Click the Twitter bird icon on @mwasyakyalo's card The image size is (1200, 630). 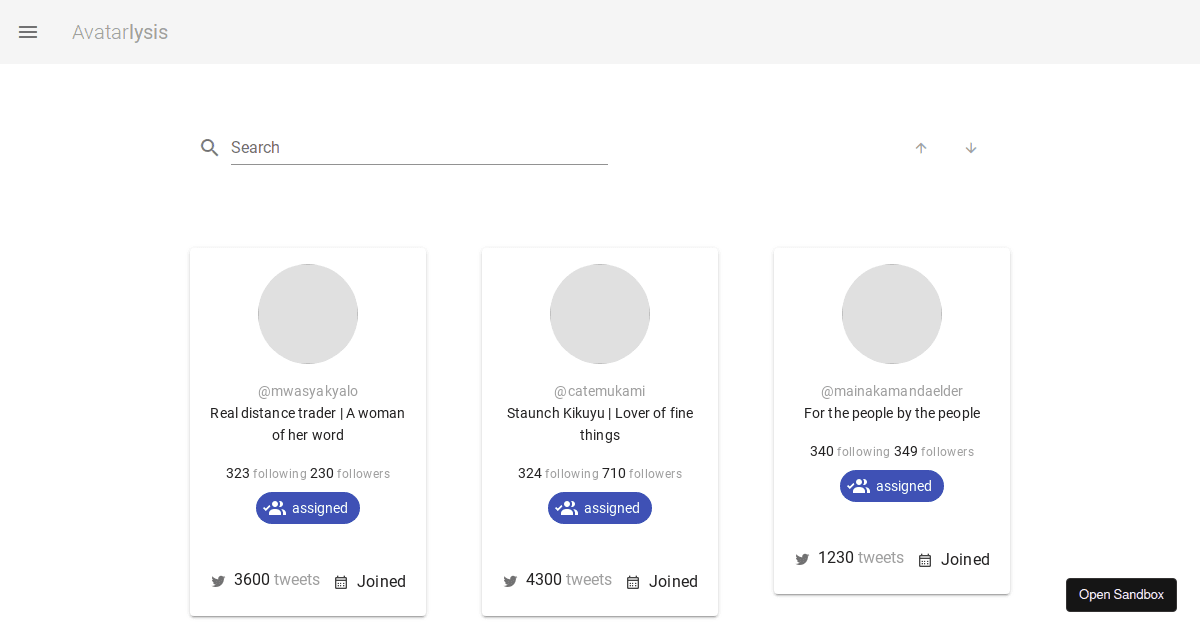(218, 581)
